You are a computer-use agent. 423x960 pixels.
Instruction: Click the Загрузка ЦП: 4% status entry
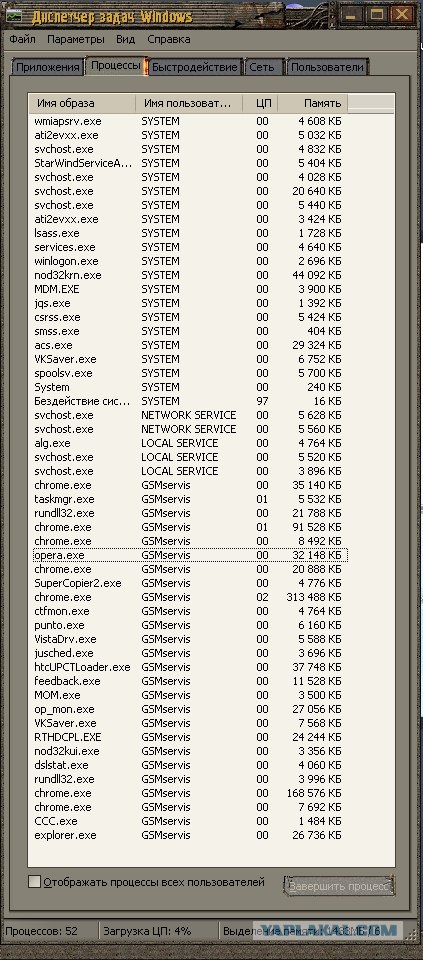click(x=147, y=931)
